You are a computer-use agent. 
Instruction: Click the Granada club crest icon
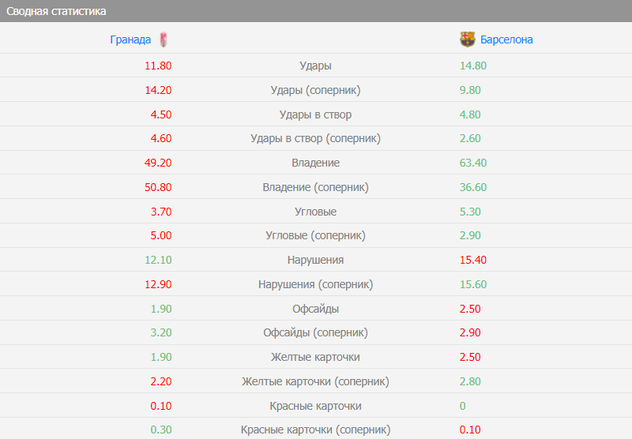tap(162, 40)
